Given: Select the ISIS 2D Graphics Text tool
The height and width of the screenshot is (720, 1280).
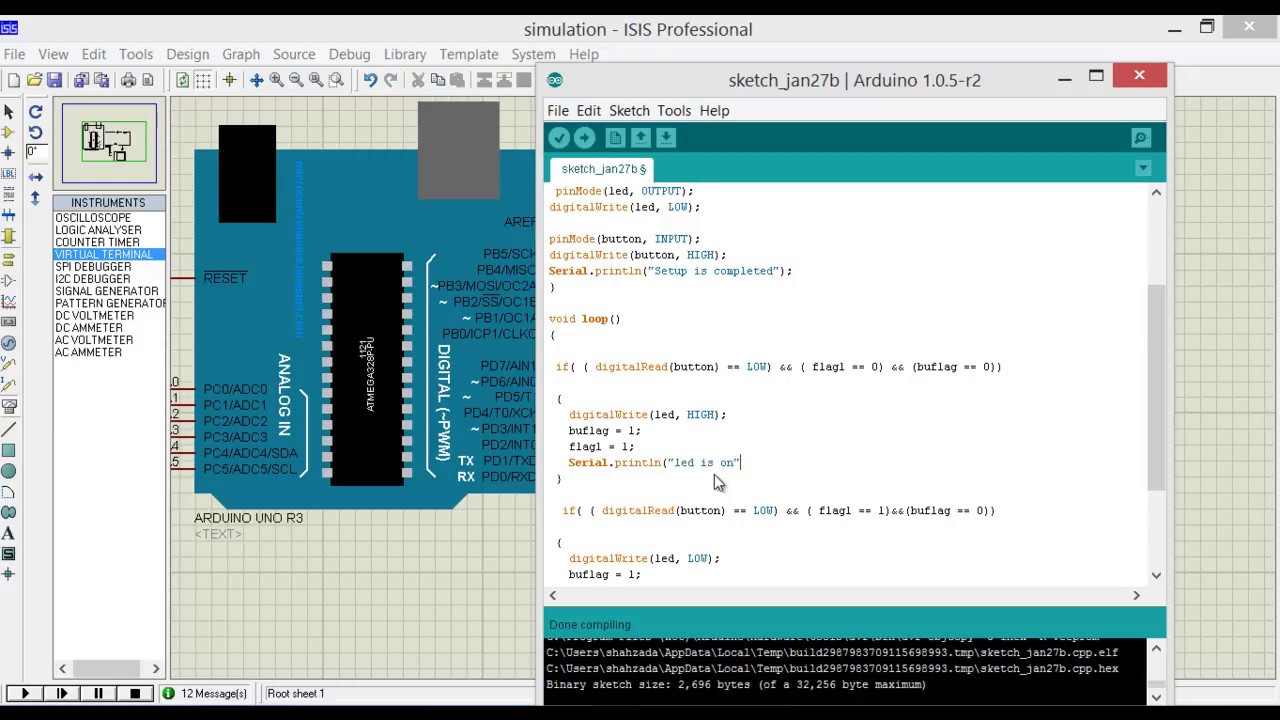Looking at the screenshot, I should click(8, 533).
